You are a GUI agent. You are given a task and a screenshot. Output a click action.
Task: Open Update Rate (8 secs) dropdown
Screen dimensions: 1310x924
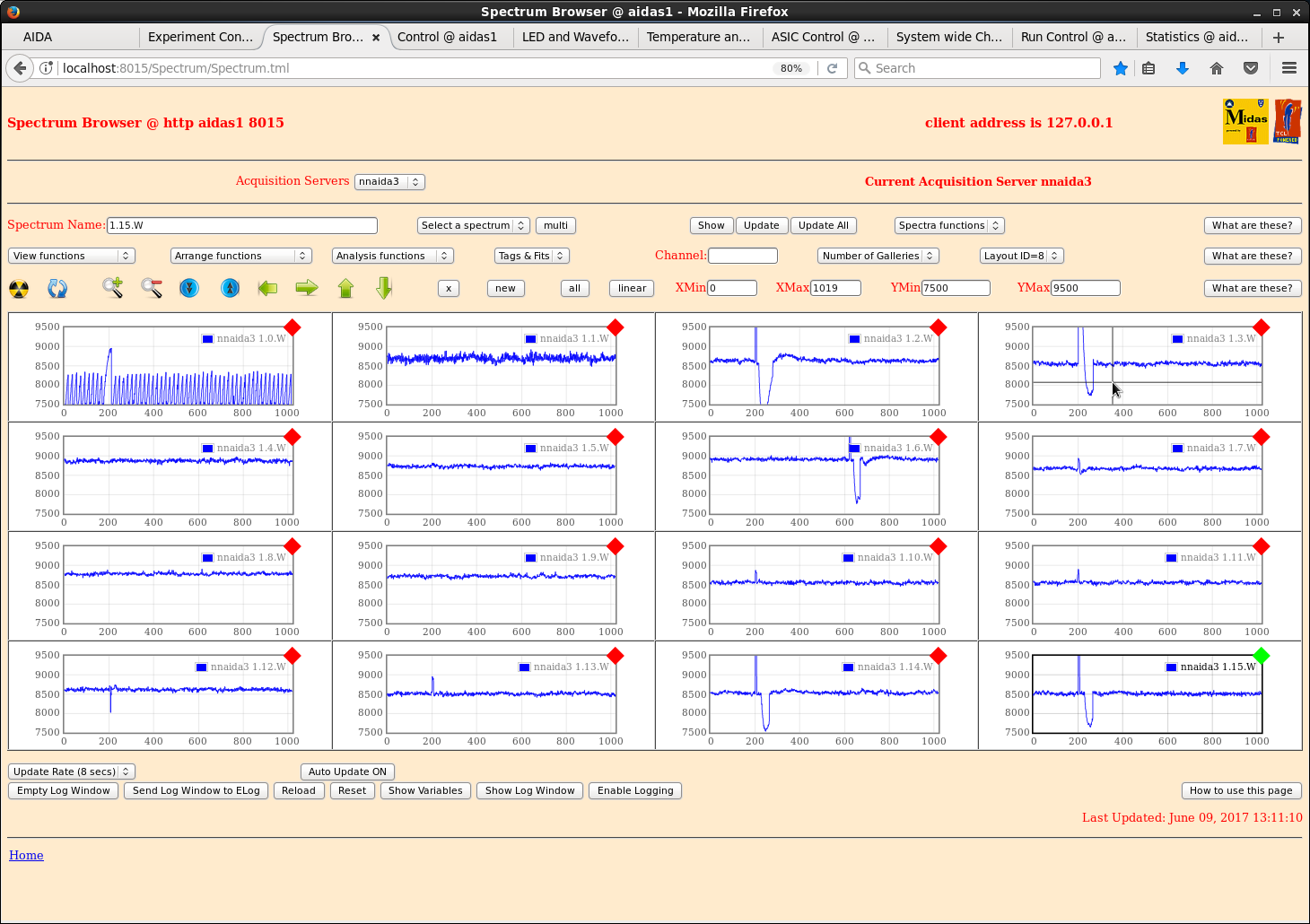71,771
